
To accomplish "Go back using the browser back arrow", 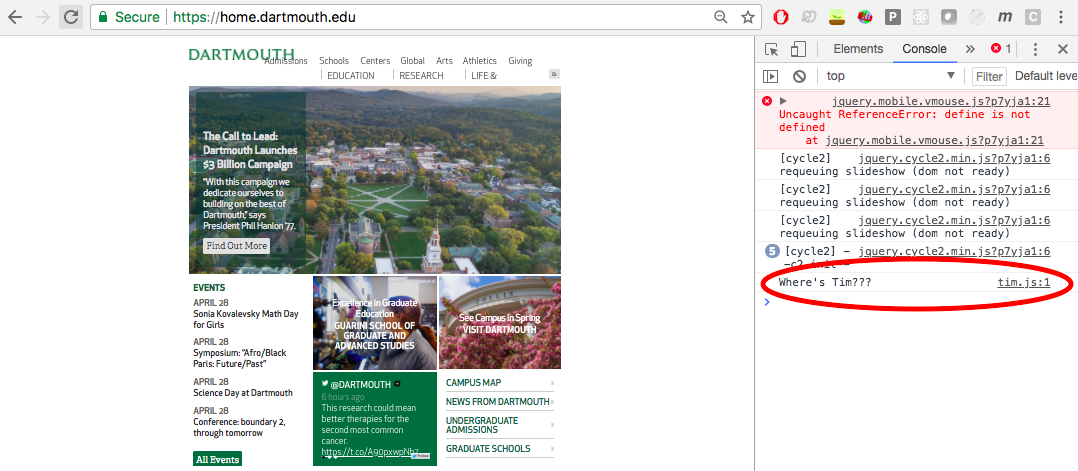I will [15, 17].
